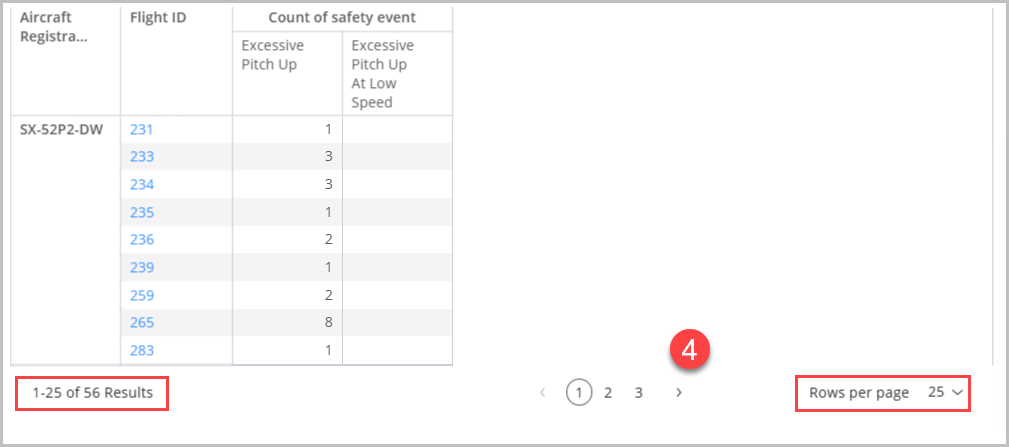This screenshot has height=447, width=1009.
Task: Go to previous page using left chevron
Action: (542, 392)
